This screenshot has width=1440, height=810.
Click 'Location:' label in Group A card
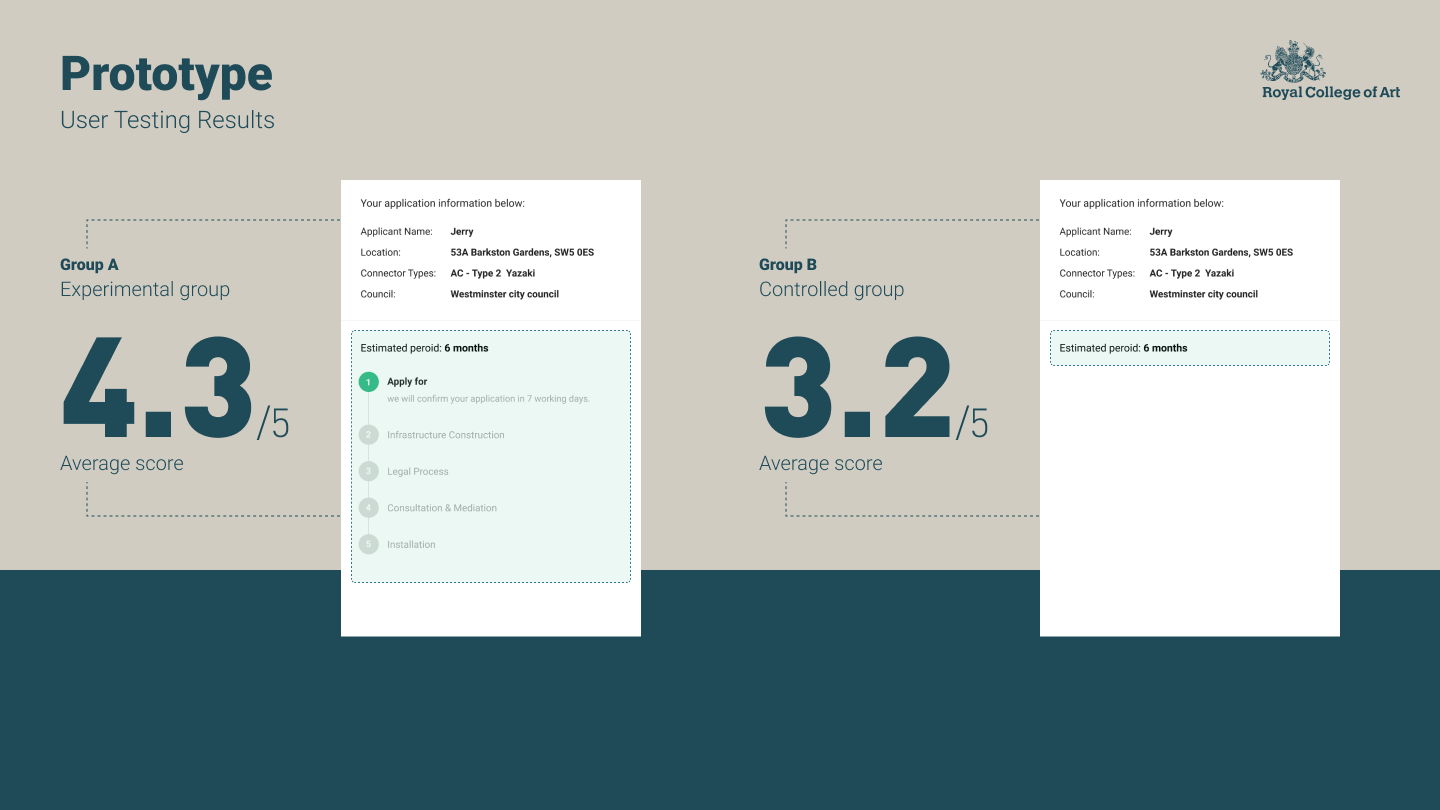point(380,253)
